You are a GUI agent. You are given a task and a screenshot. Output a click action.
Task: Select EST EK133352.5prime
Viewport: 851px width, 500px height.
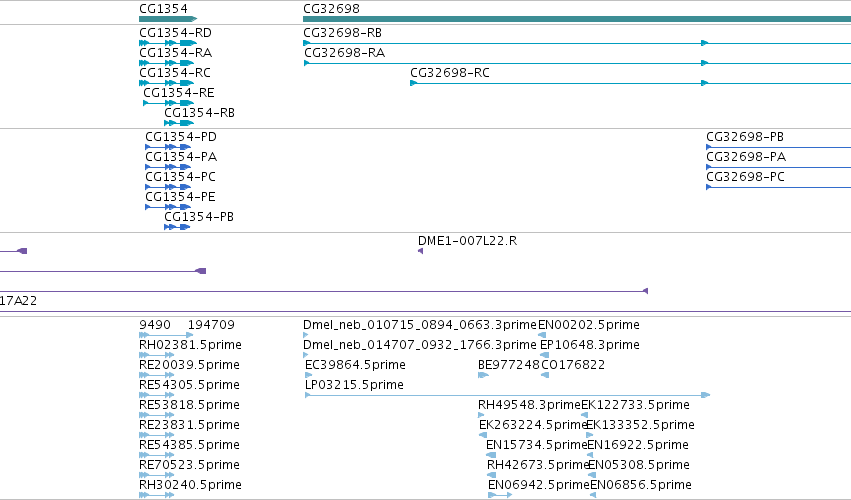point(640,425)
